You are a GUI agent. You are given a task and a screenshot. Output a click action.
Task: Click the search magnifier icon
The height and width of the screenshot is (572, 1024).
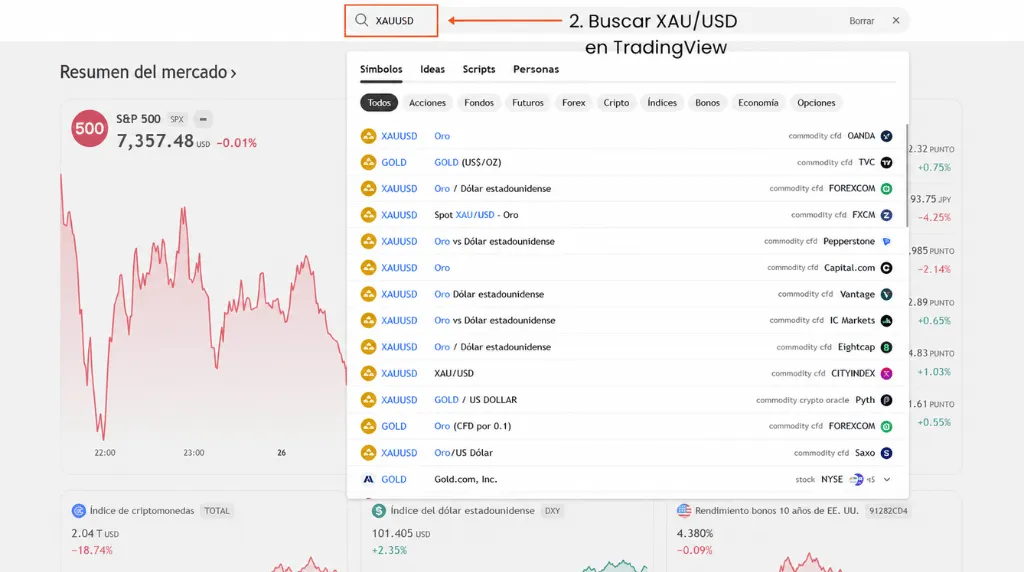click(361, 20)
